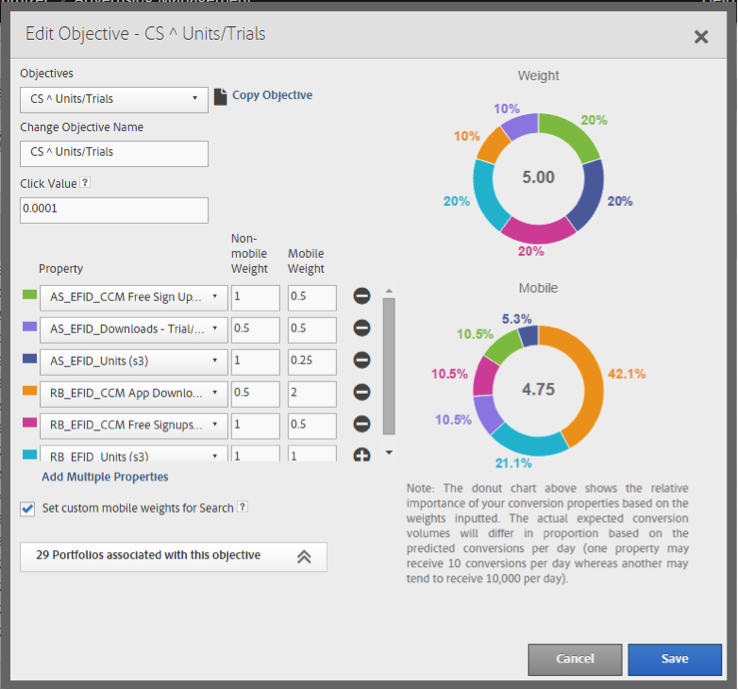Remove the AS_EFID_Units (s3) property

[361, 360]
